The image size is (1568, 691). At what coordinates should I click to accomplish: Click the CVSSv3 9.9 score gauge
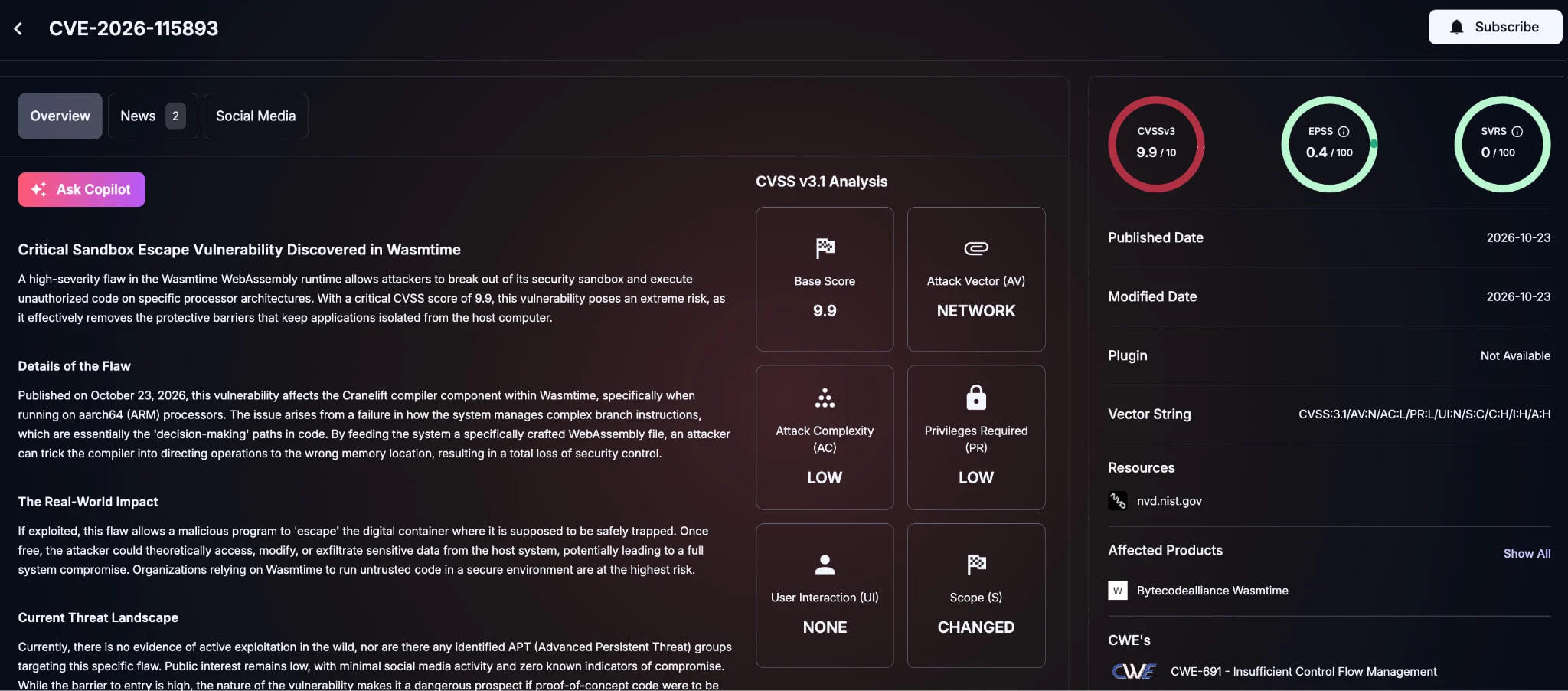coord(1156,144)
